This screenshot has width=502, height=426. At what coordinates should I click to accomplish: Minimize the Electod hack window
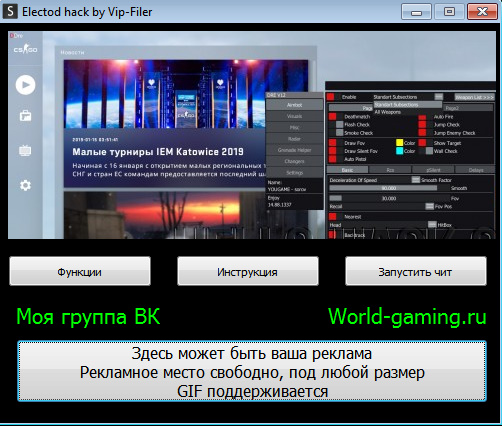coord(416,12)
